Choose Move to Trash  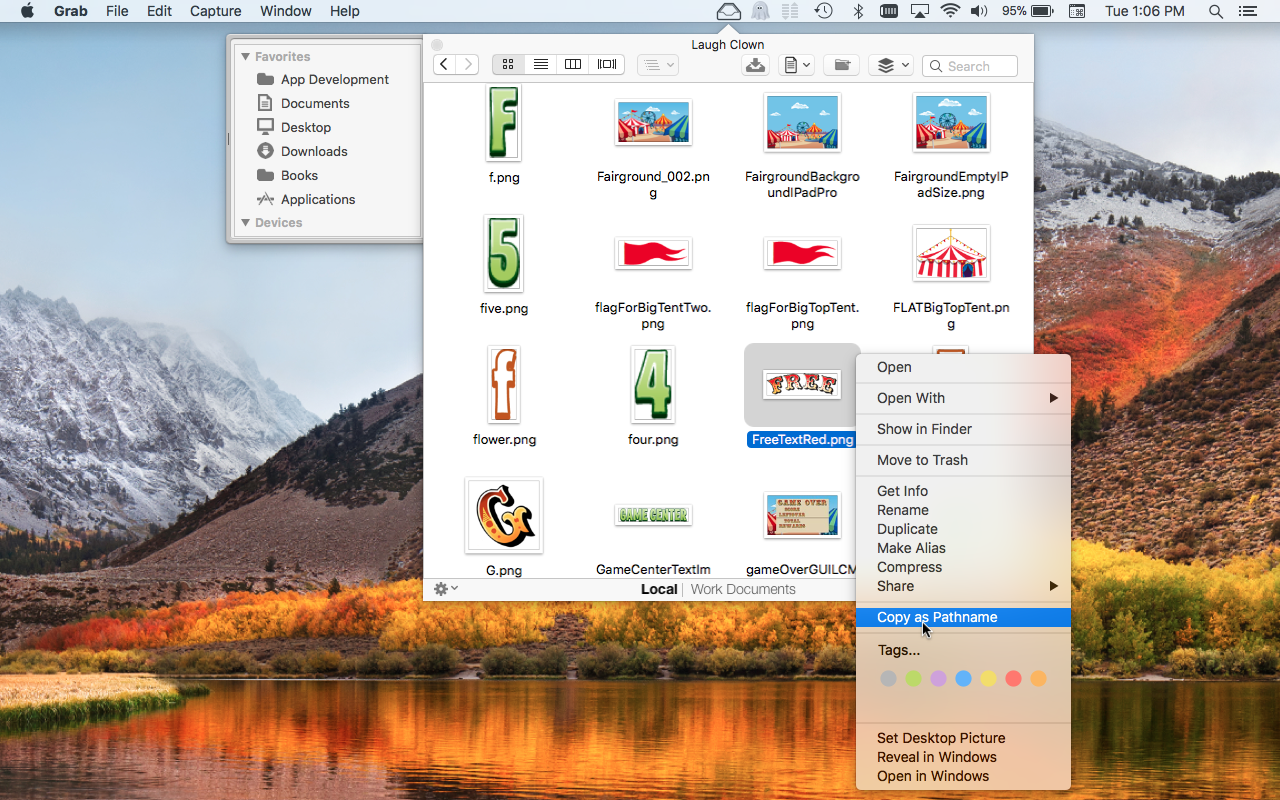click(x=963, y=460)
